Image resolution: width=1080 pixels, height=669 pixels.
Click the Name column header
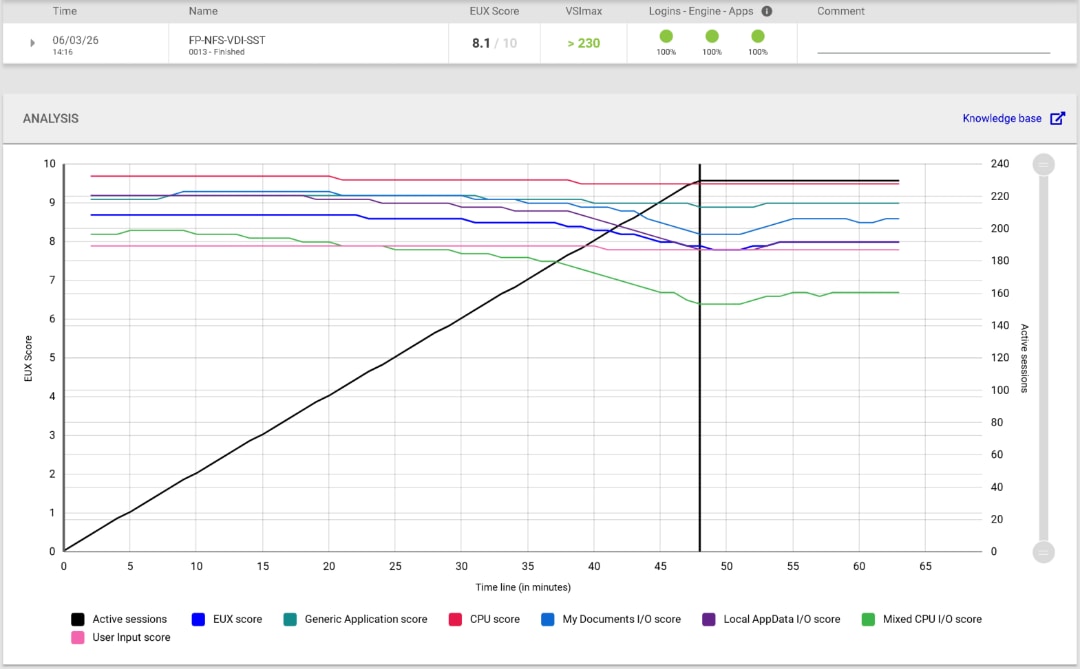[x=203, y=11]
